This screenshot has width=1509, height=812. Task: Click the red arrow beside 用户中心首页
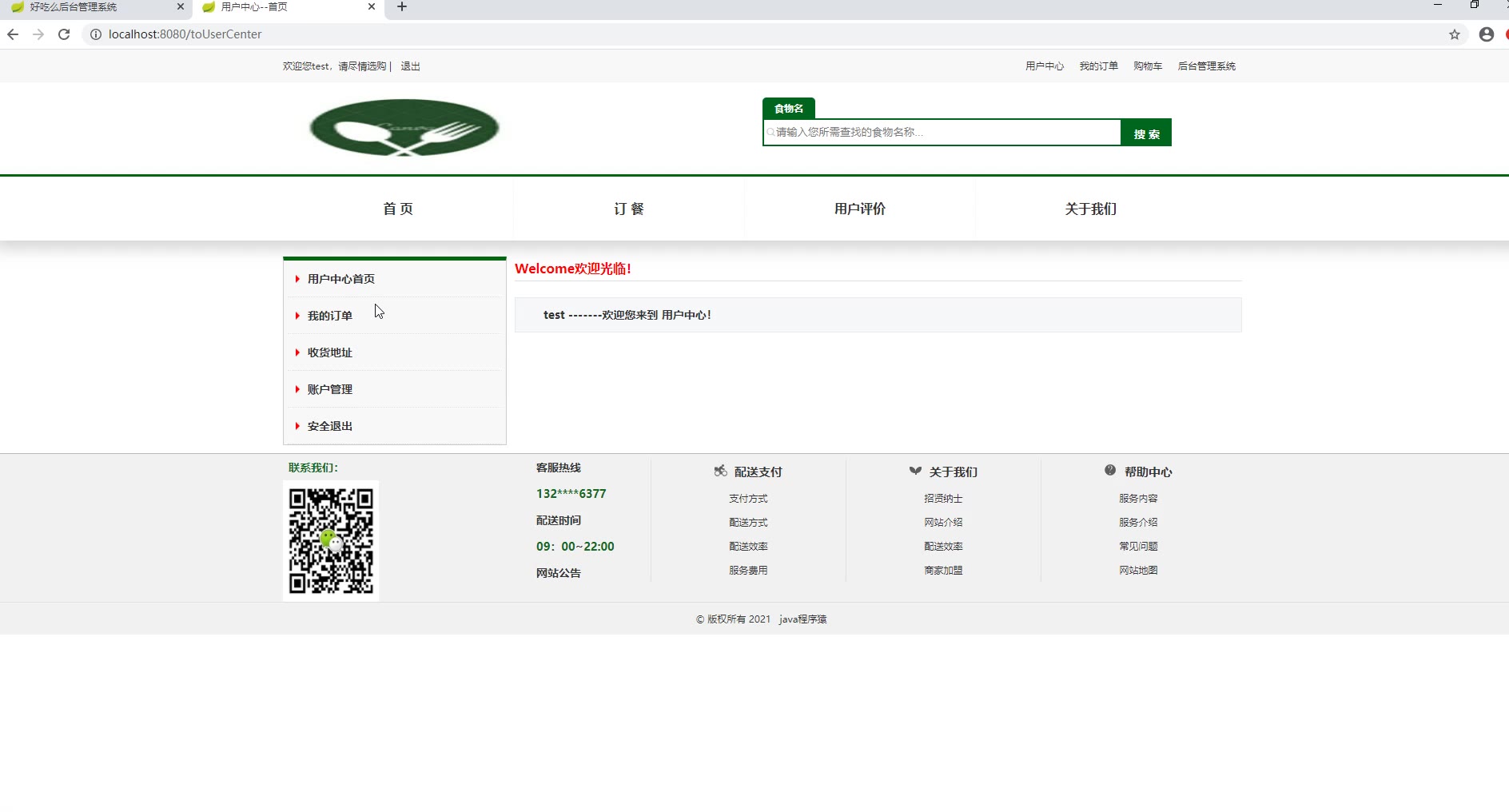pyautogui.click(x=297, y=279)
